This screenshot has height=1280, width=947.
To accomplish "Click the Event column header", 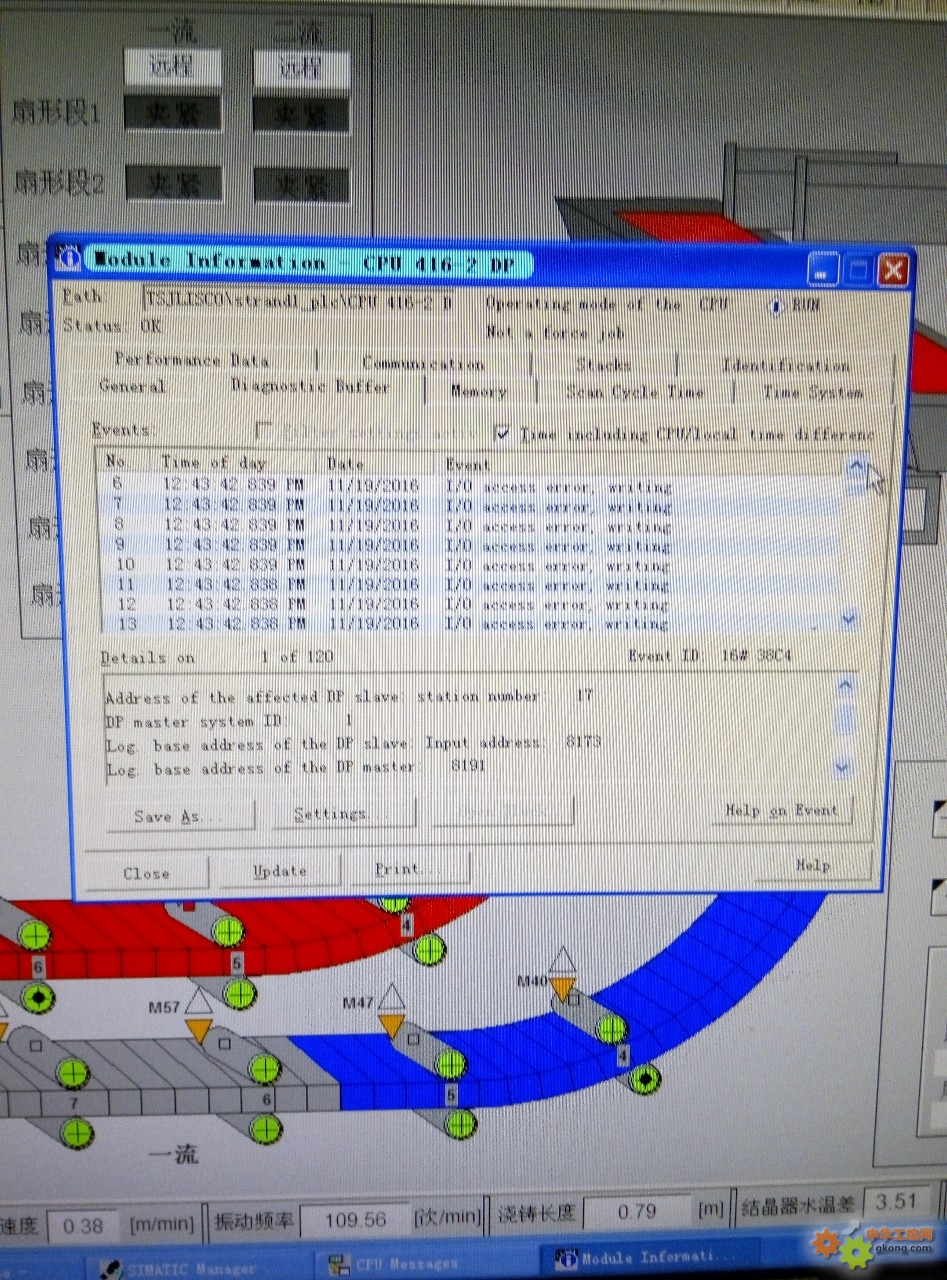I will [x=468, y=464].
